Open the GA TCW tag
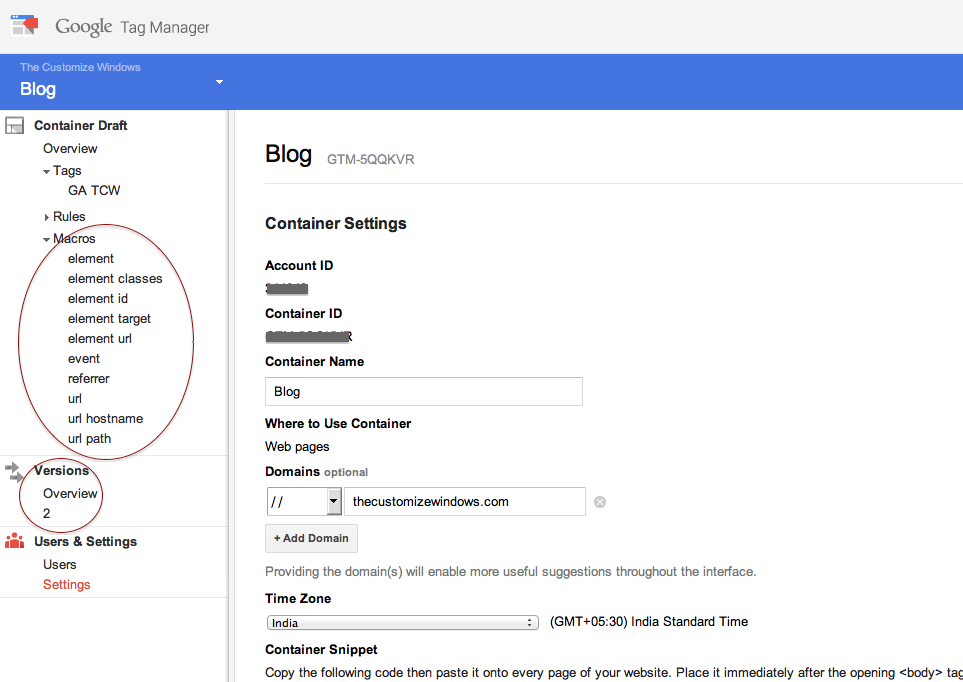The height and width of the screenshot is (682, 963). click(x=94, y=190)
